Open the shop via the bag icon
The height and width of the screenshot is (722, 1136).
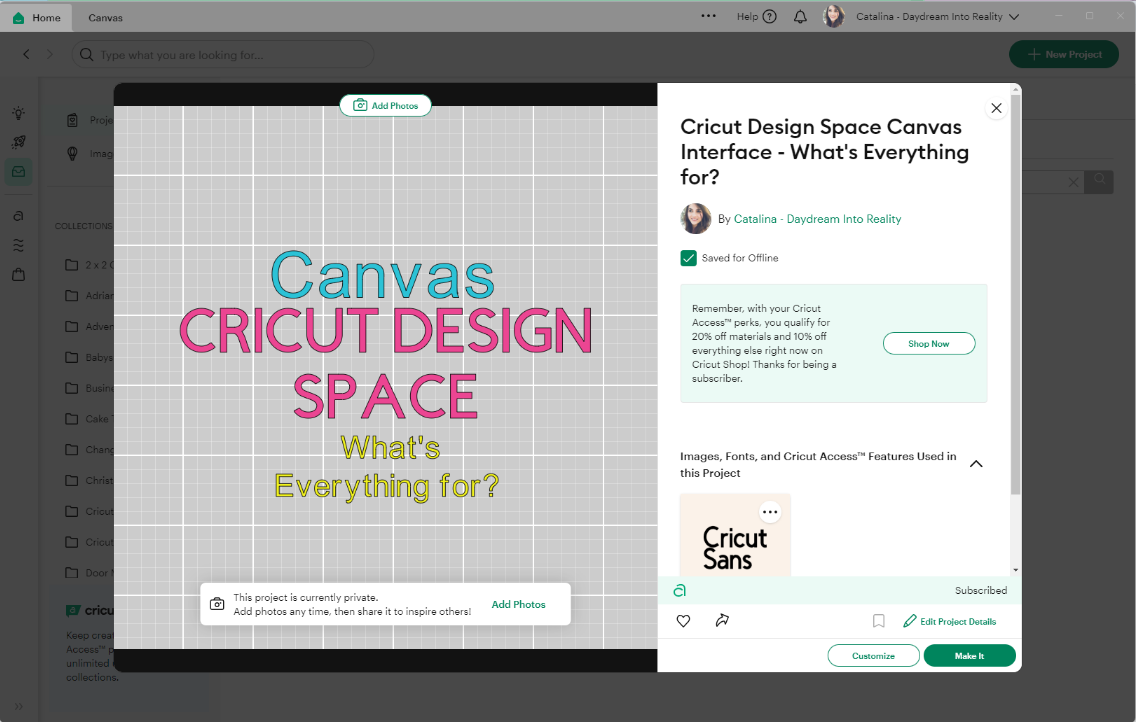pos(18,274)
